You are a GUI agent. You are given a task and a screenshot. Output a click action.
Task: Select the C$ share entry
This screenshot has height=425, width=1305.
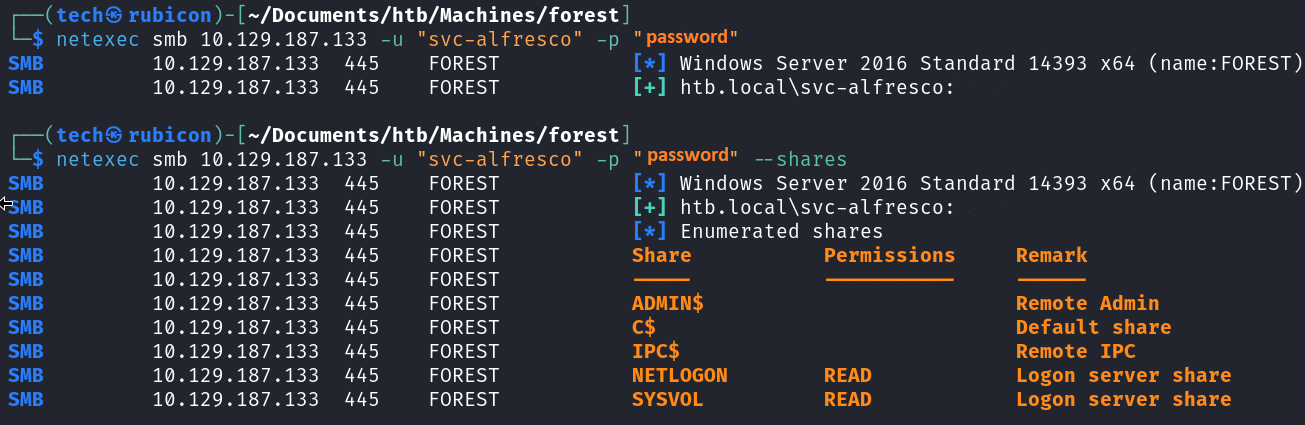pos(644,327)
